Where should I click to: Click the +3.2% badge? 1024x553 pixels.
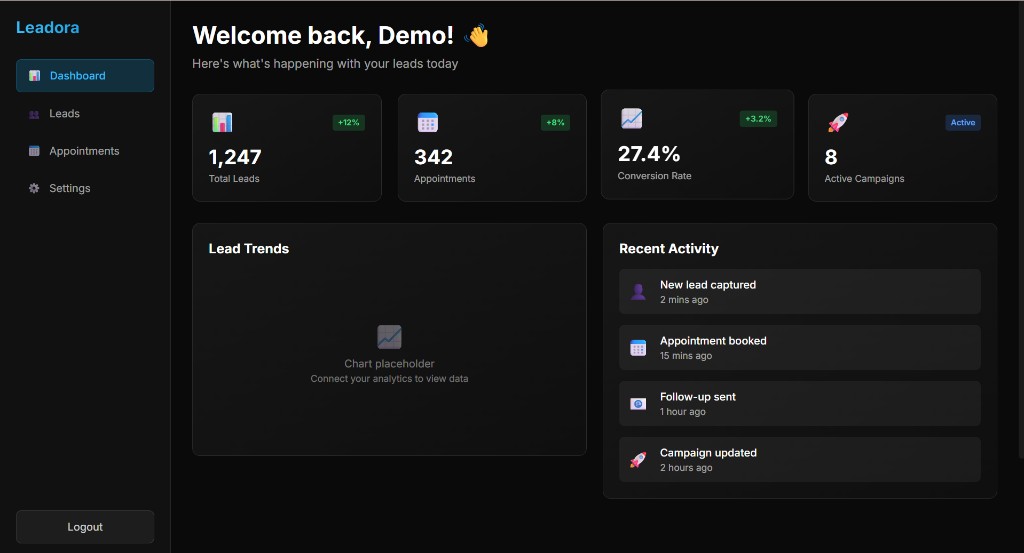pyautogui.click(x=758, y=119)
